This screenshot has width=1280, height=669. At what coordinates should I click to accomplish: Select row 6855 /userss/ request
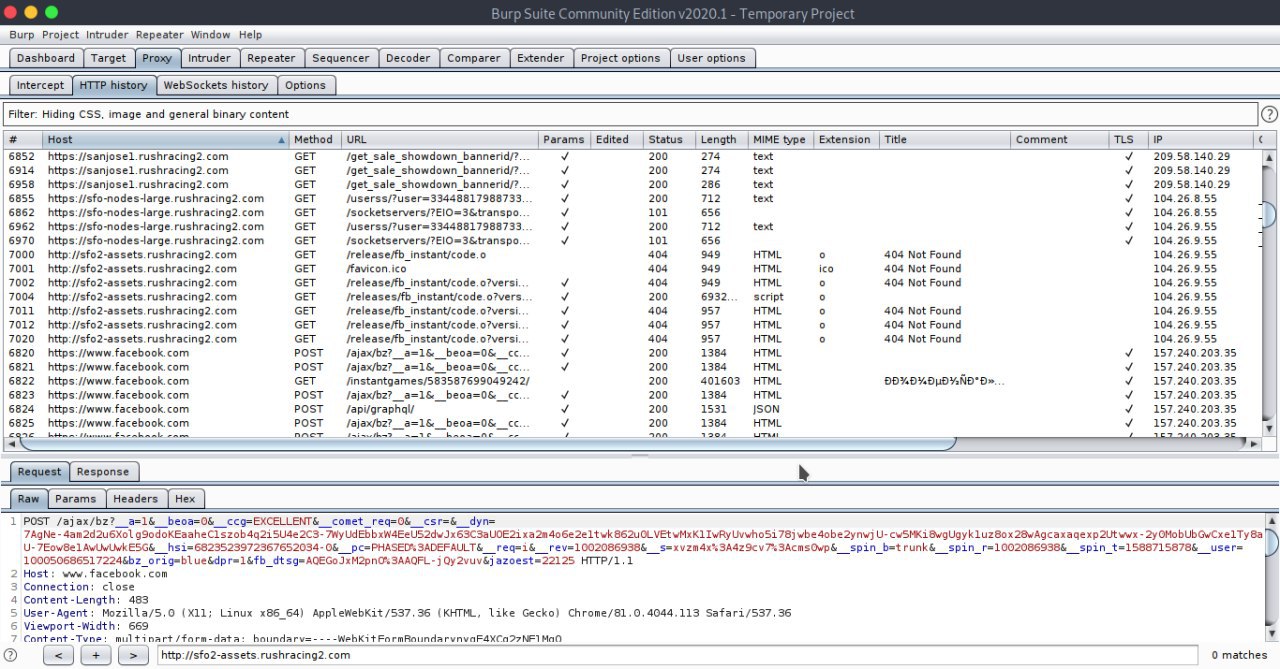click(633, 199)
